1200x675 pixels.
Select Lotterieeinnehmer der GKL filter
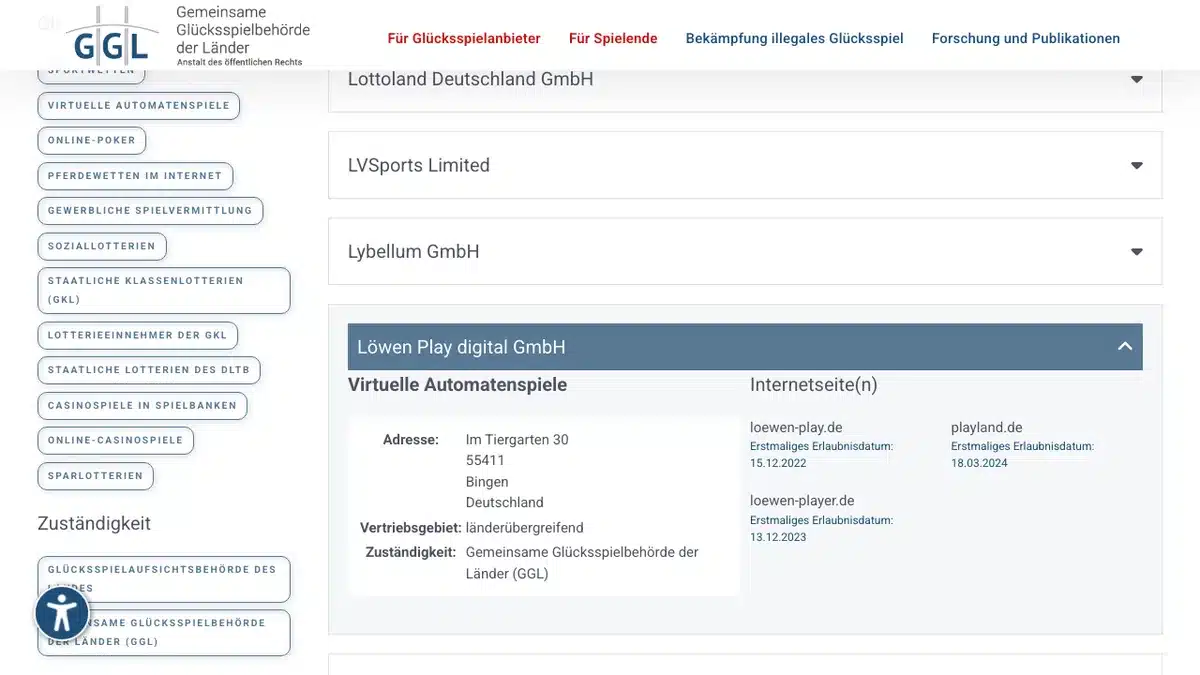138,335
